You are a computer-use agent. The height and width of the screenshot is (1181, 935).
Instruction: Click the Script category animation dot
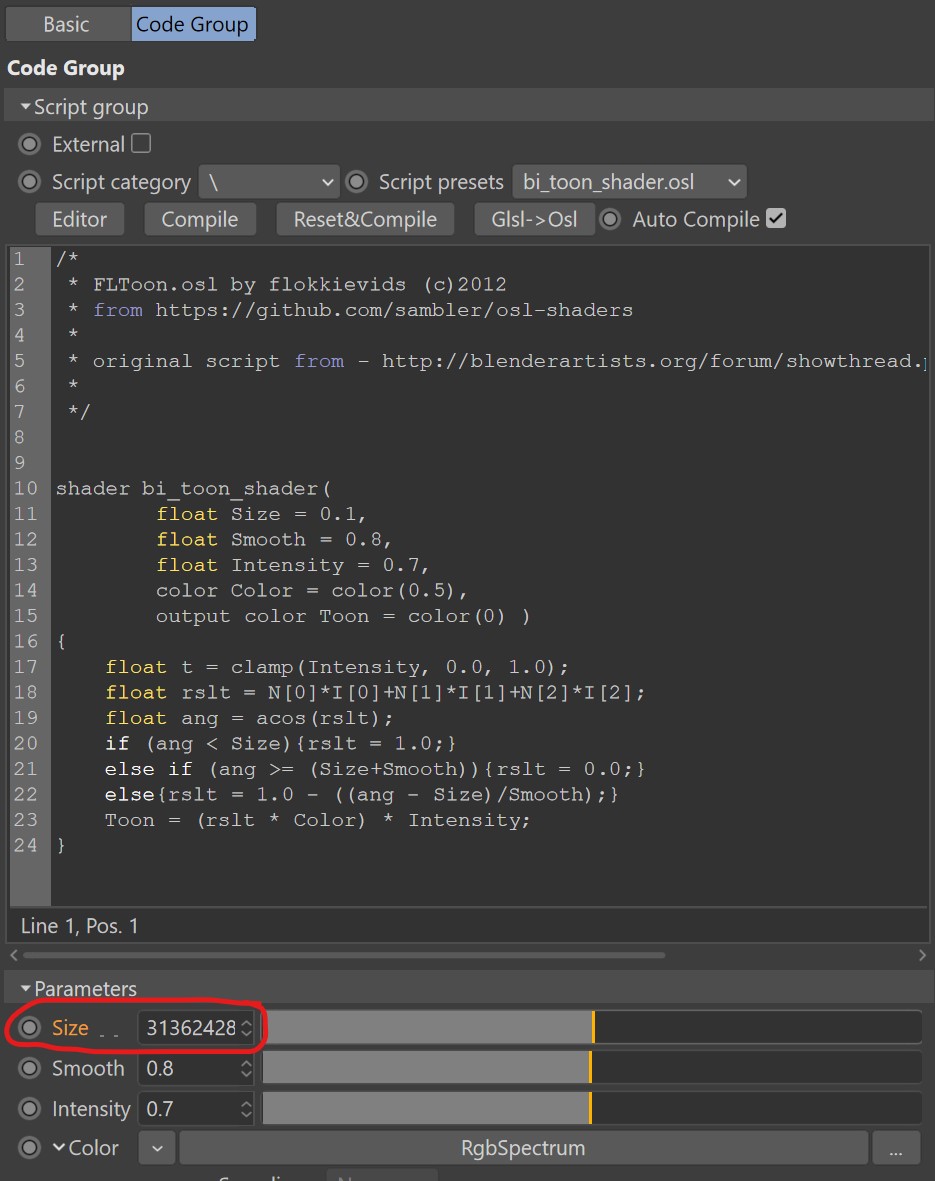29,182
